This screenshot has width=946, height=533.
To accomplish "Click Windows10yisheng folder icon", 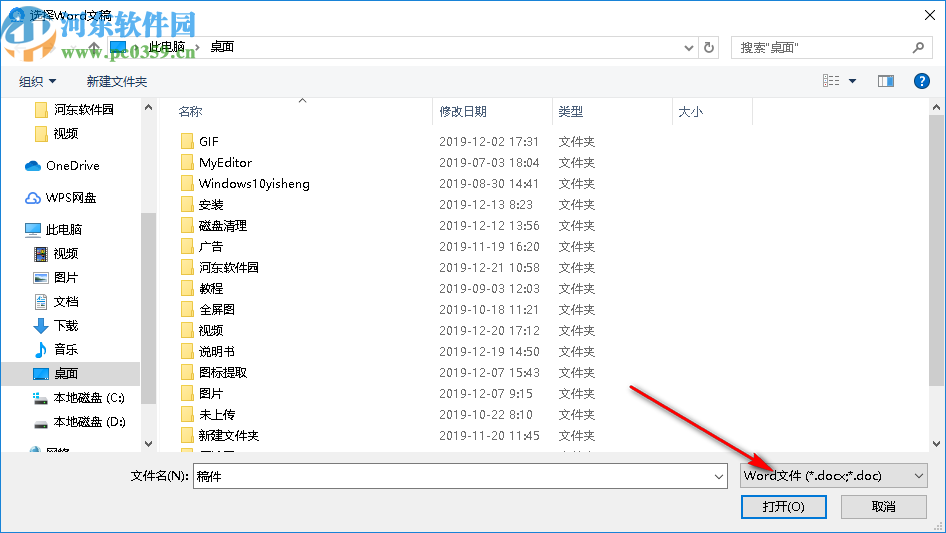I will 187,184.
